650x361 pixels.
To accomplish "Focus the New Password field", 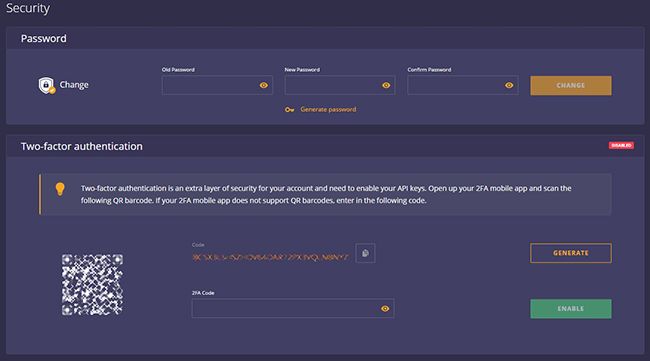I will coord(340,85).
